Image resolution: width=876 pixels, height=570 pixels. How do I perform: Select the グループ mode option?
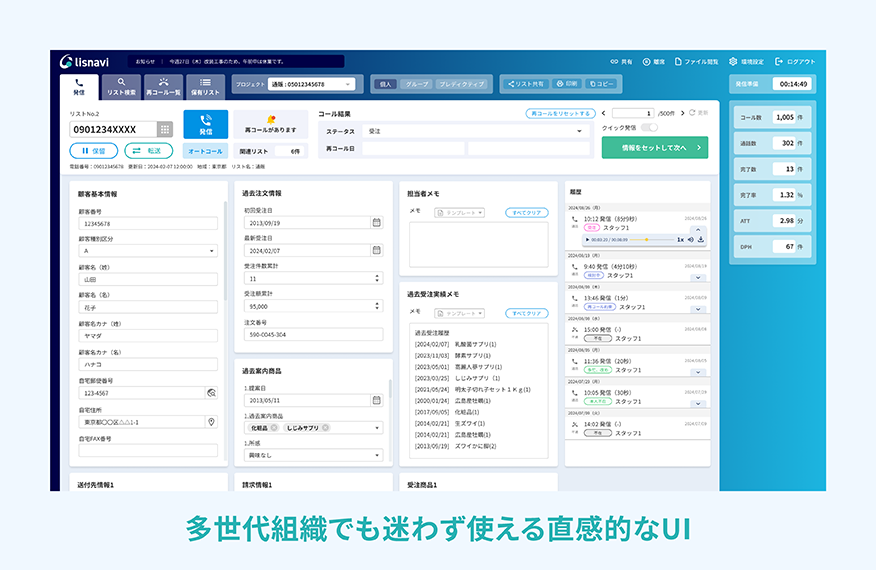click(415, 85)
